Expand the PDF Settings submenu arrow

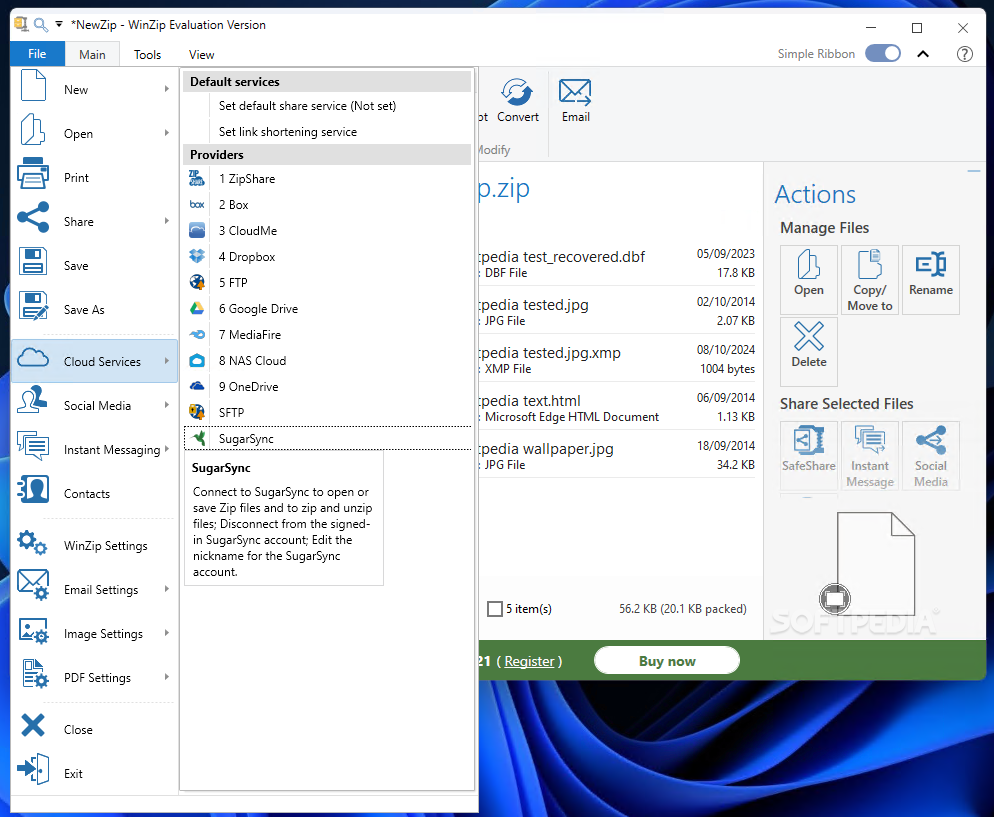point(167,677)
